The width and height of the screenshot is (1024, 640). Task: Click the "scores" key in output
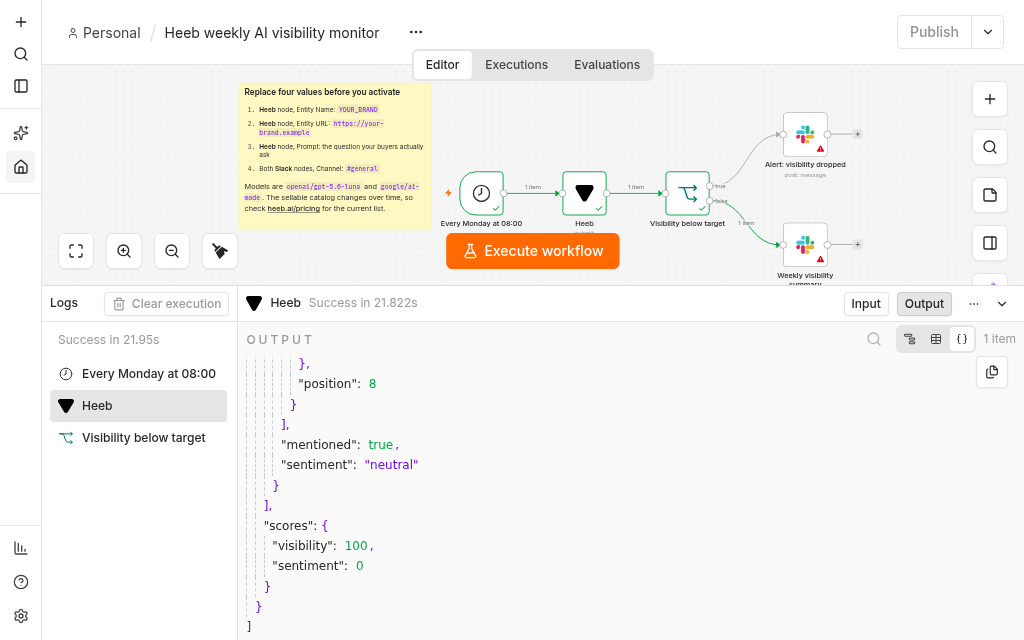click(291, 525)
